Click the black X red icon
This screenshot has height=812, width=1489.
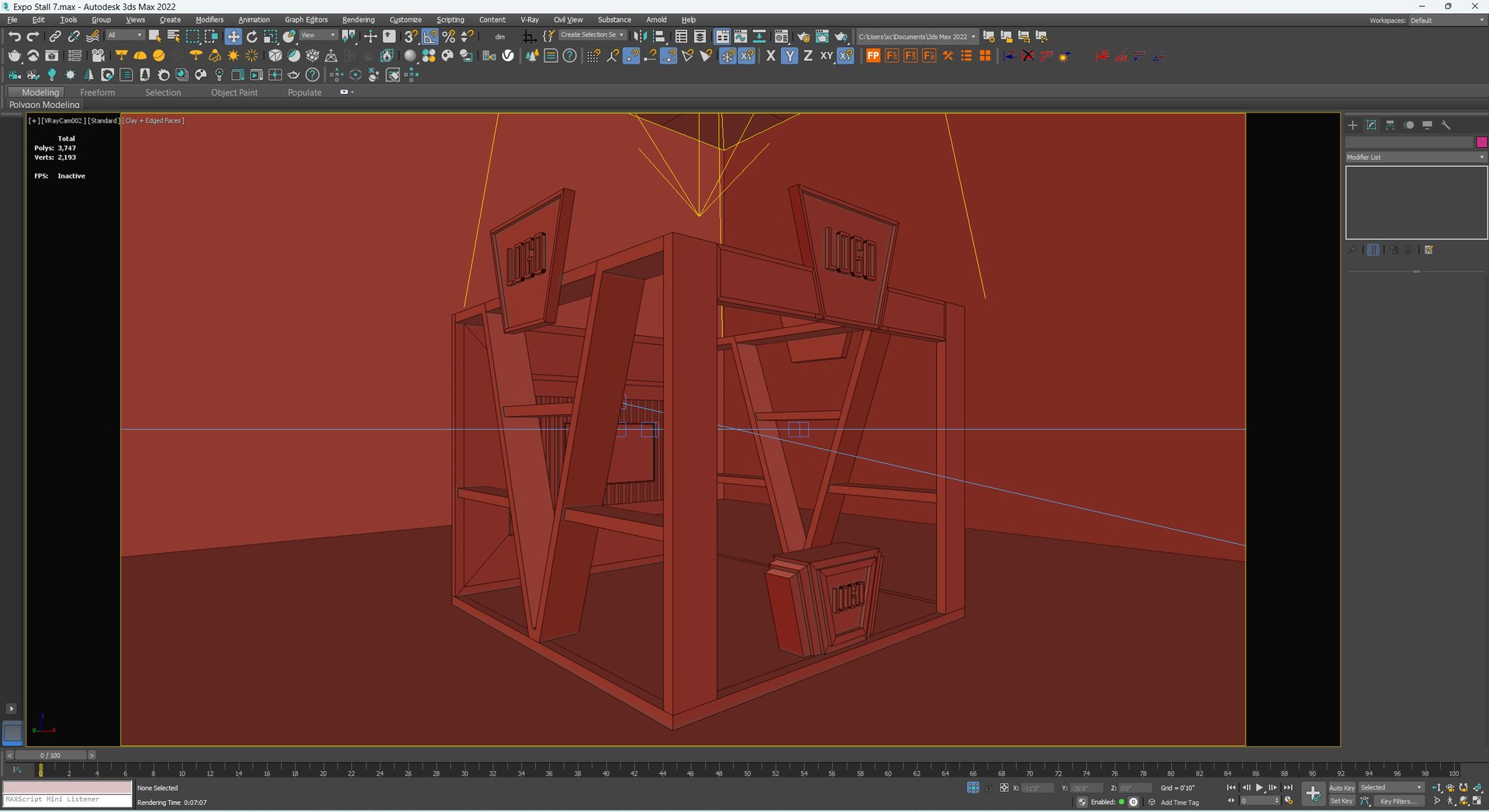pyautogui.click(x=1028, y=56)
